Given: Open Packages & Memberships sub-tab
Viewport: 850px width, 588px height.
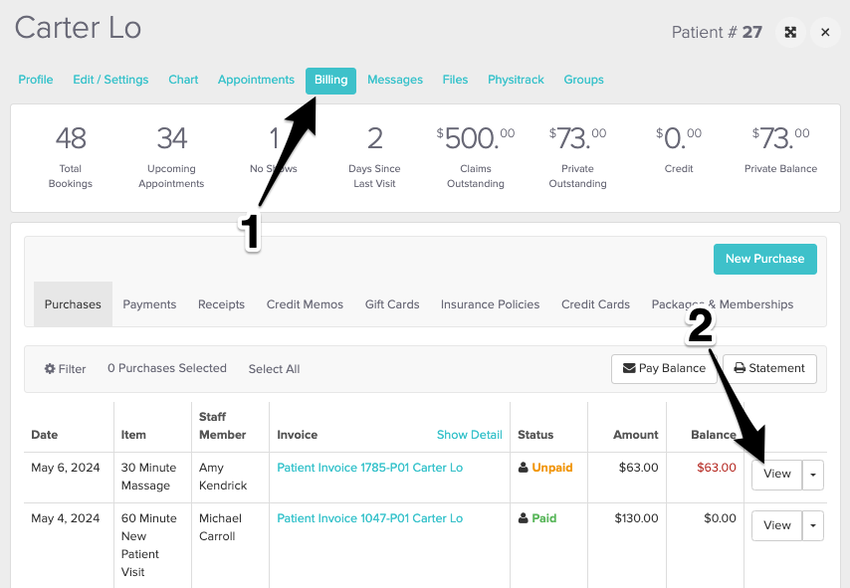Looking at the screenshot, I should (722, 305).
